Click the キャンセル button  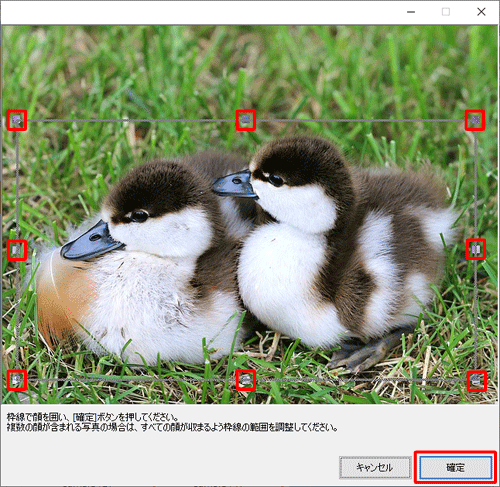[x=375, y=467]
